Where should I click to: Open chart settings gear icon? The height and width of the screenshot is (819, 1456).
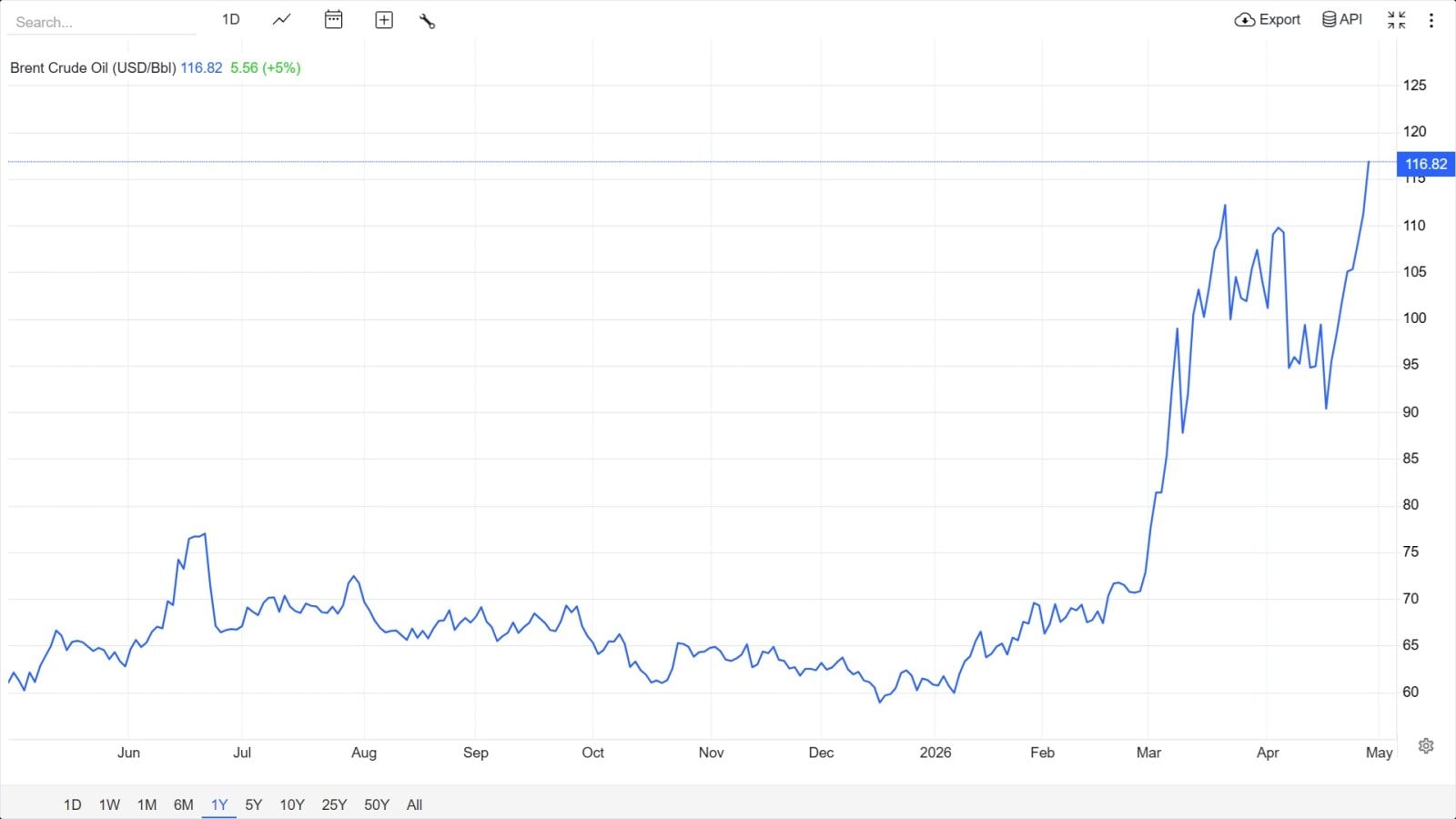[1426, 746]
